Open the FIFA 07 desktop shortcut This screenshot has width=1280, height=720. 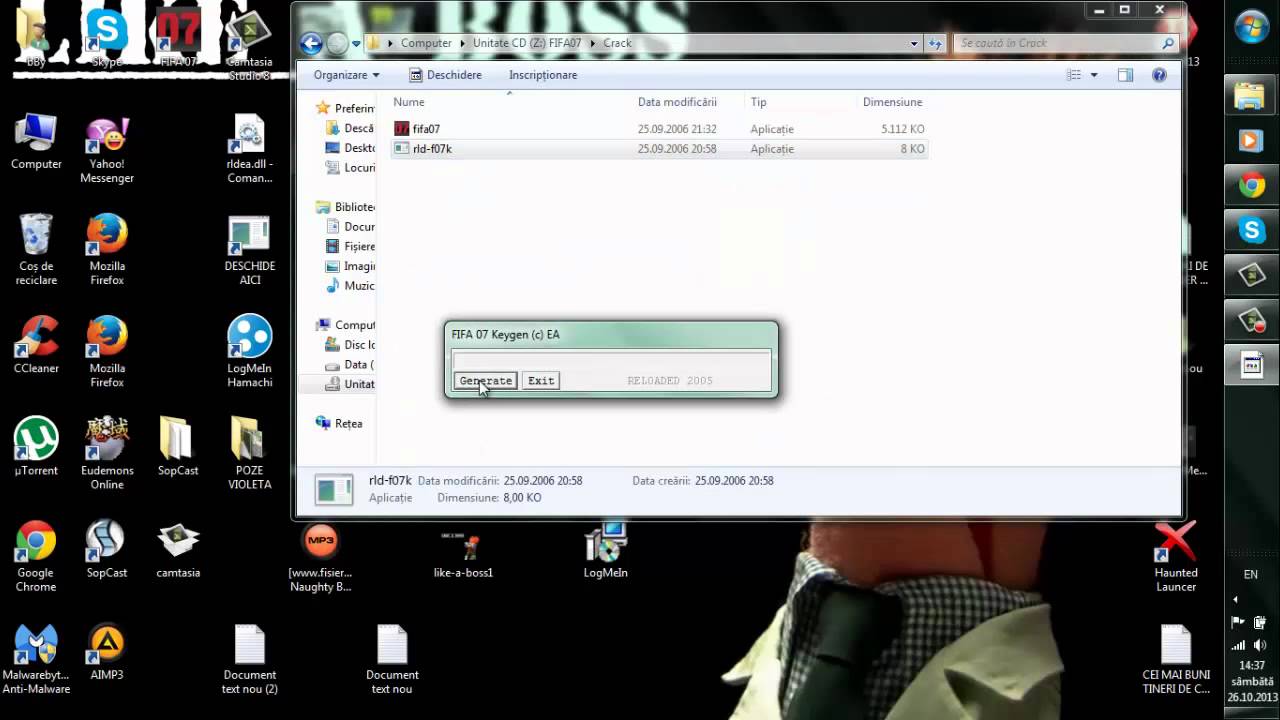click(x=178, y=38)
